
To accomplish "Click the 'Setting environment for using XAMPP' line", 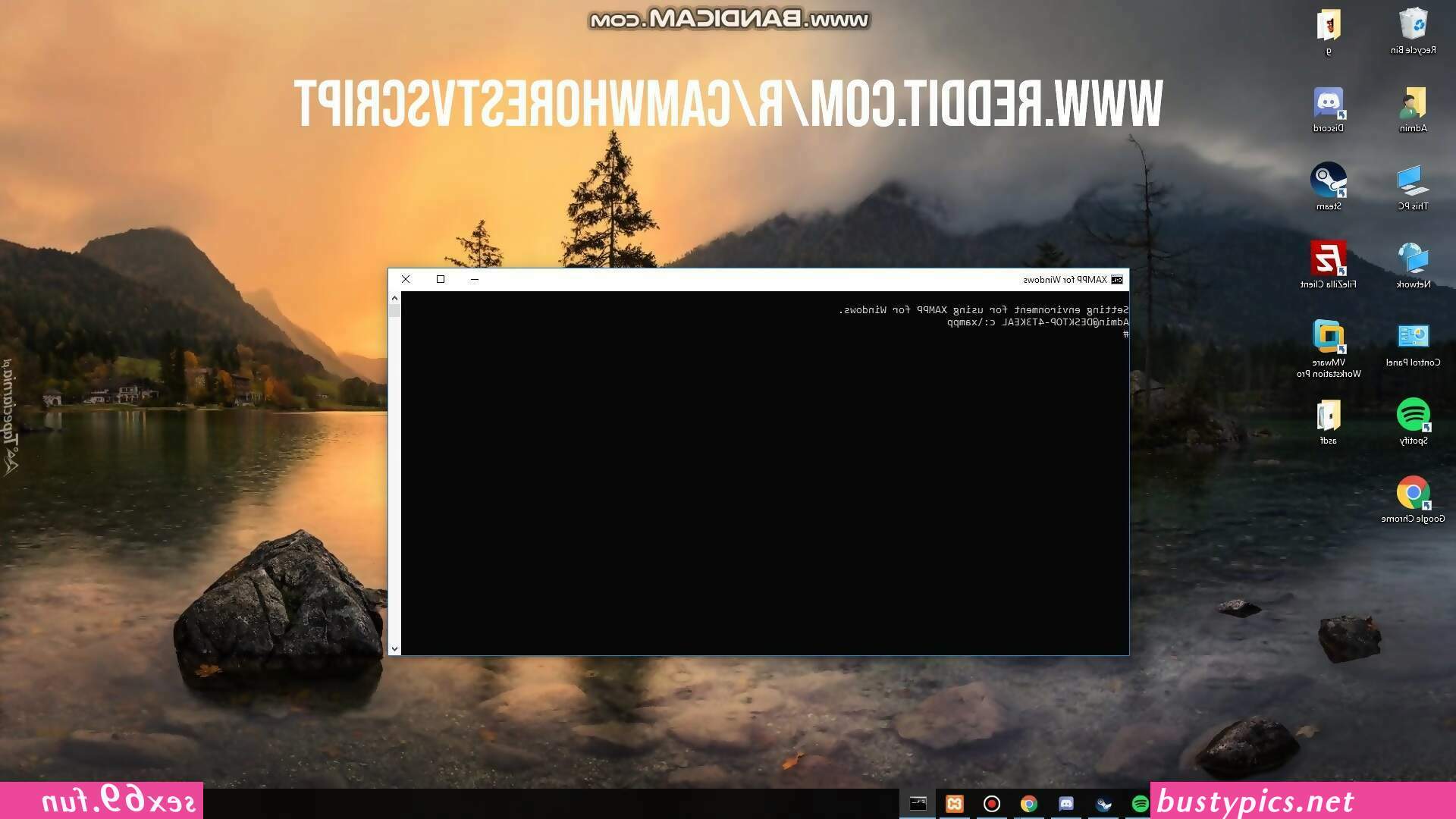I will click(984, 310).
